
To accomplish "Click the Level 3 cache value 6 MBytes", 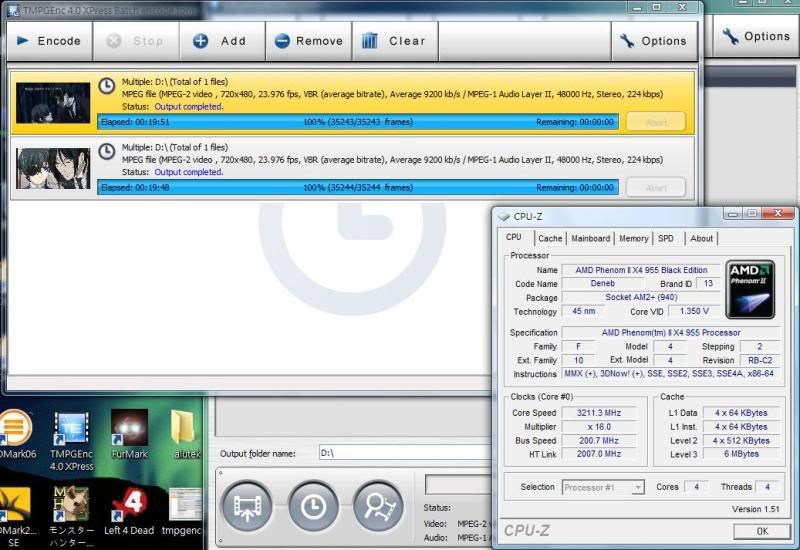I will point(741,454).
